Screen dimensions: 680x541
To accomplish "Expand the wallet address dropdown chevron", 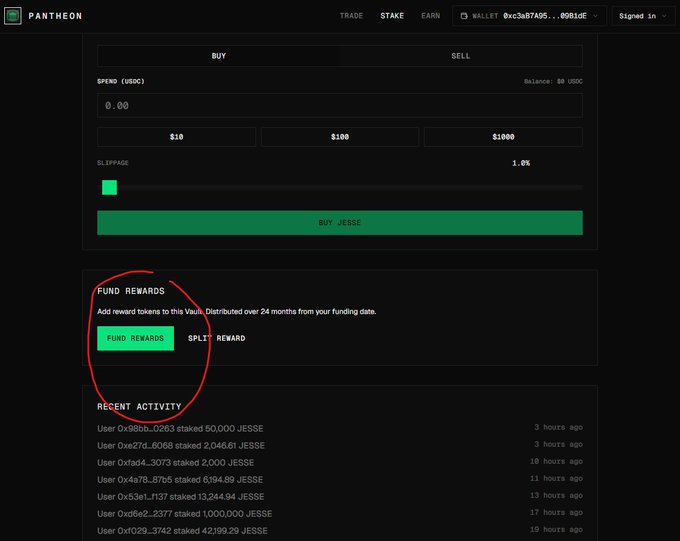I will (595, 16).
